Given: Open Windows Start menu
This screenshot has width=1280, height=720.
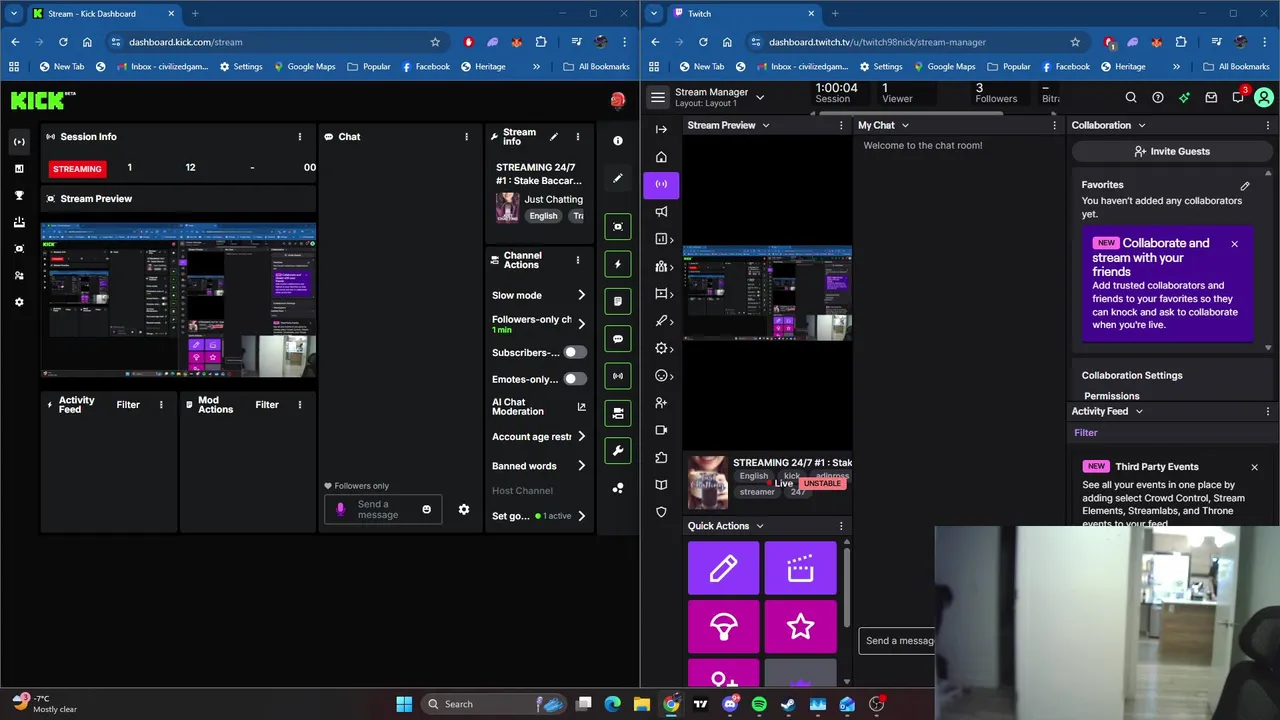Looking at the screenshot, I should (x=404, y=704).
